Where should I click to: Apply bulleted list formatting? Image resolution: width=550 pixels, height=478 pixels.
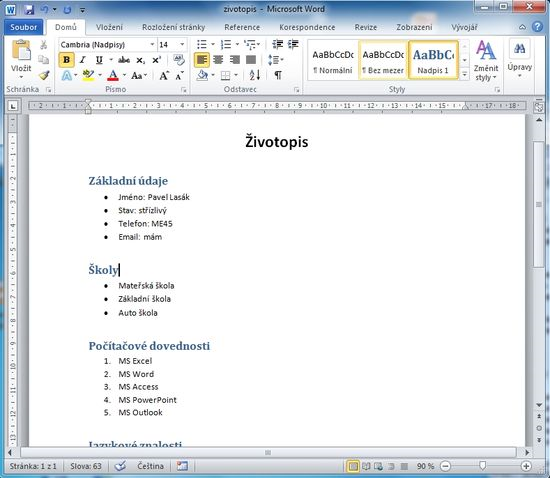coord(202,45)
